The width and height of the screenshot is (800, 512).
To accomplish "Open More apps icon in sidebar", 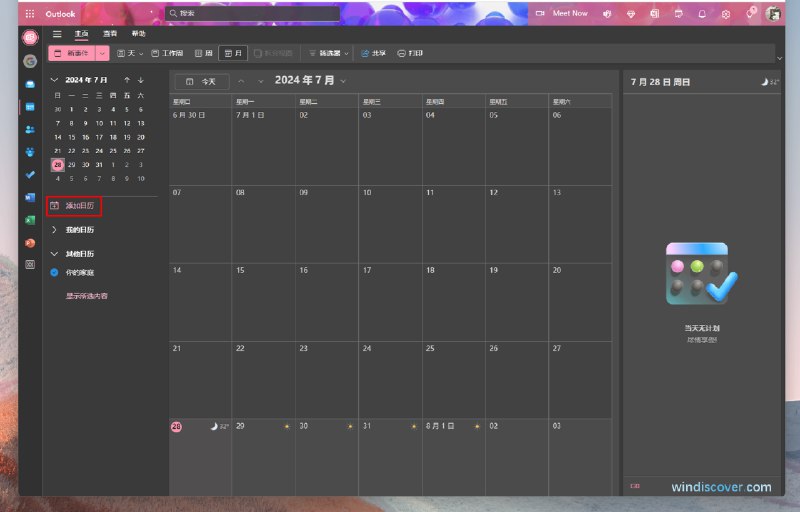I will [x=30, y=264].
